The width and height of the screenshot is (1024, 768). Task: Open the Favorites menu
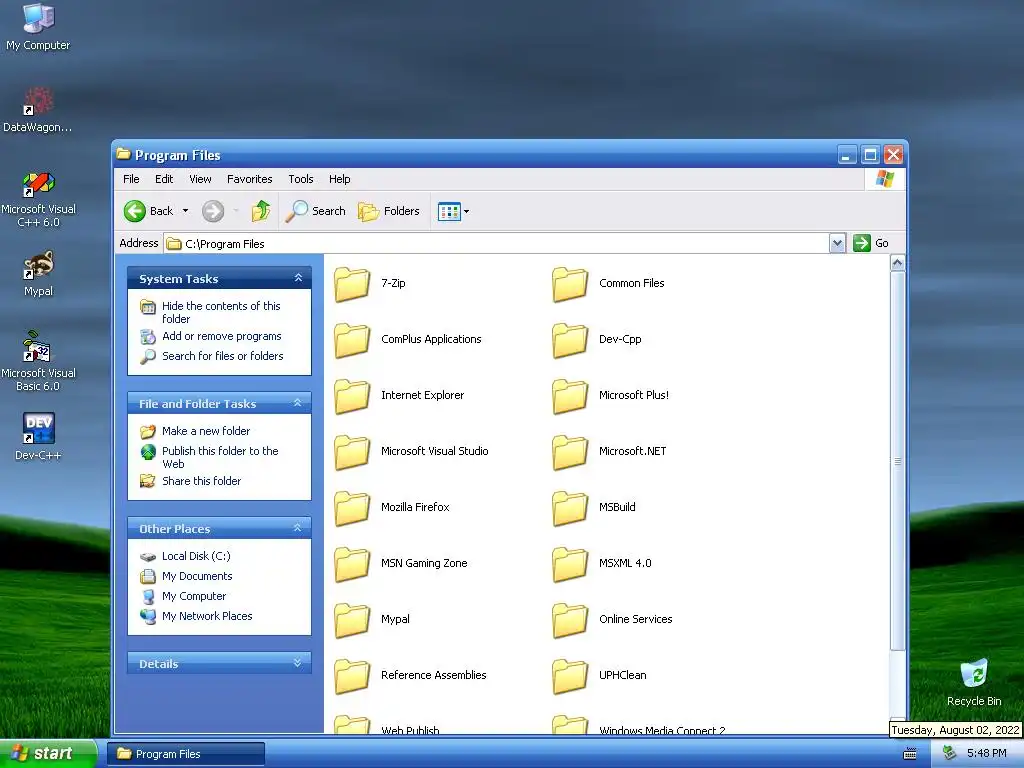tap(249, 179)
